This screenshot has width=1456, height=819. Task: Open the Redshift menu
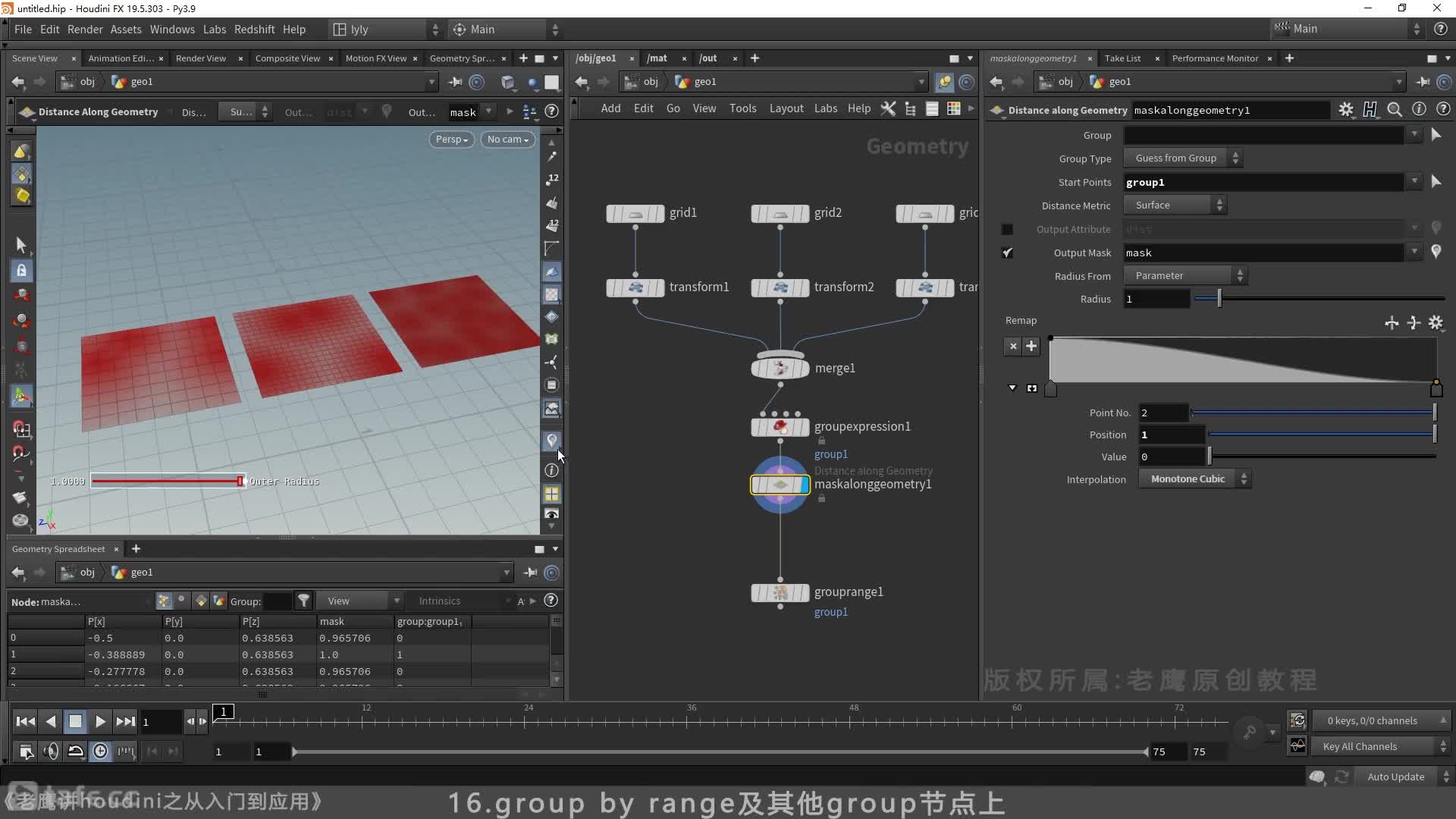click(x=254, y=30)
